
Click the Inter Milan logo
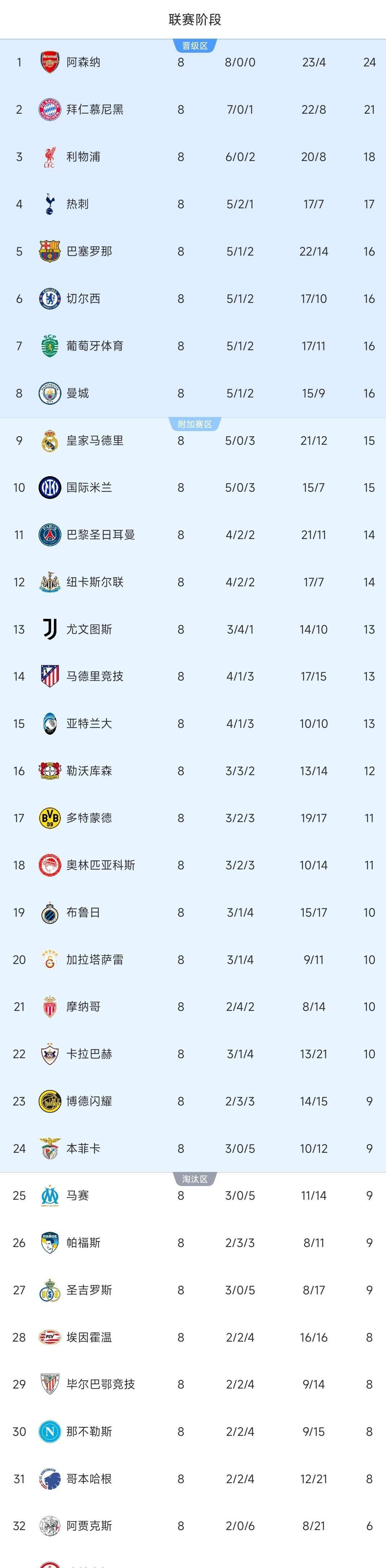point(49,487)
